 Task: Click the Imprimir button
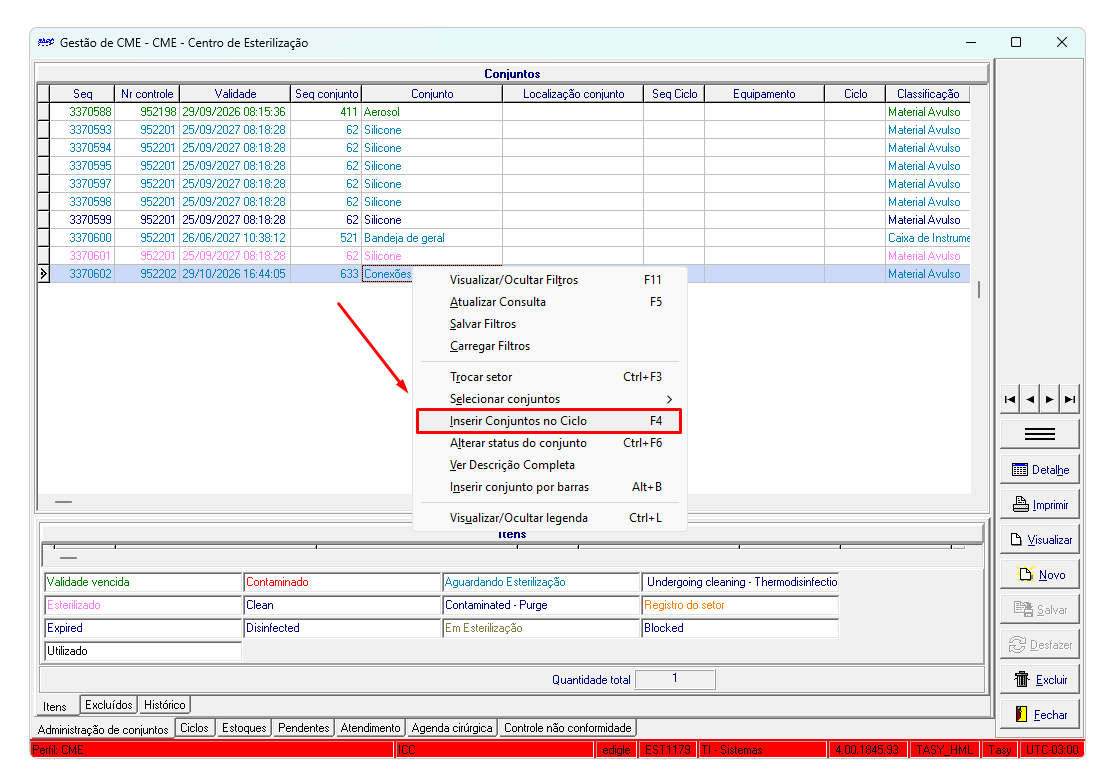1039,505
